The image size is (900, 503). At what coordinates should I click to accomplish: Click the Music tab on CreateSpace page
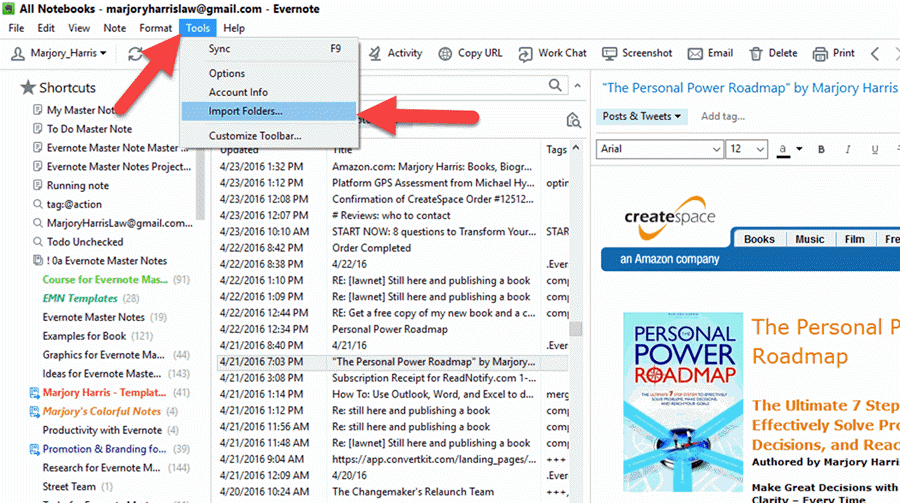(x=809, y=239)
